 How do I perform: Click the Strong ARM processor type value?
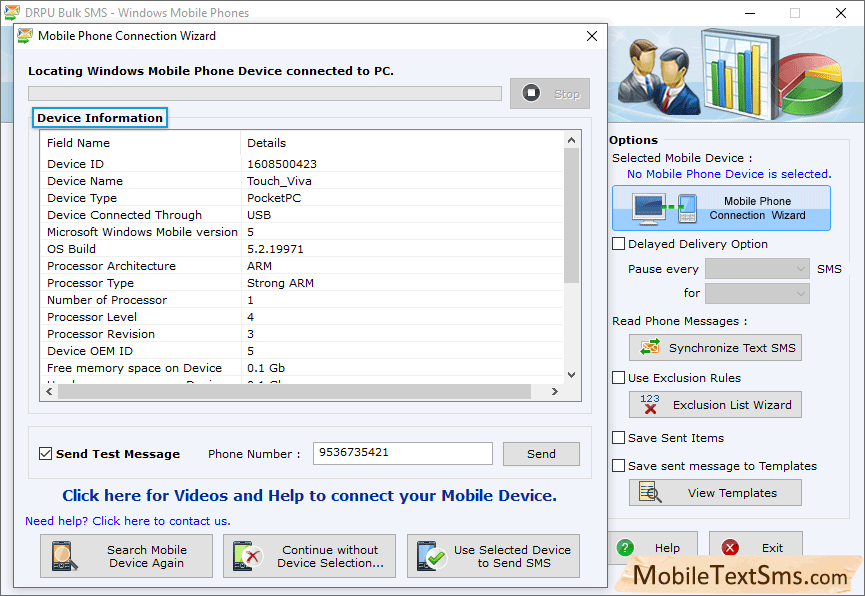[280, 283]
